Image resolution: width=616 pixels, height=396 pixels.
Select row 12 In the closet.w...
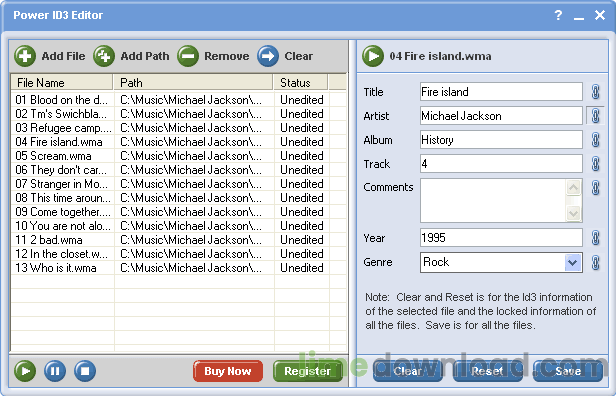coord(179,254)
